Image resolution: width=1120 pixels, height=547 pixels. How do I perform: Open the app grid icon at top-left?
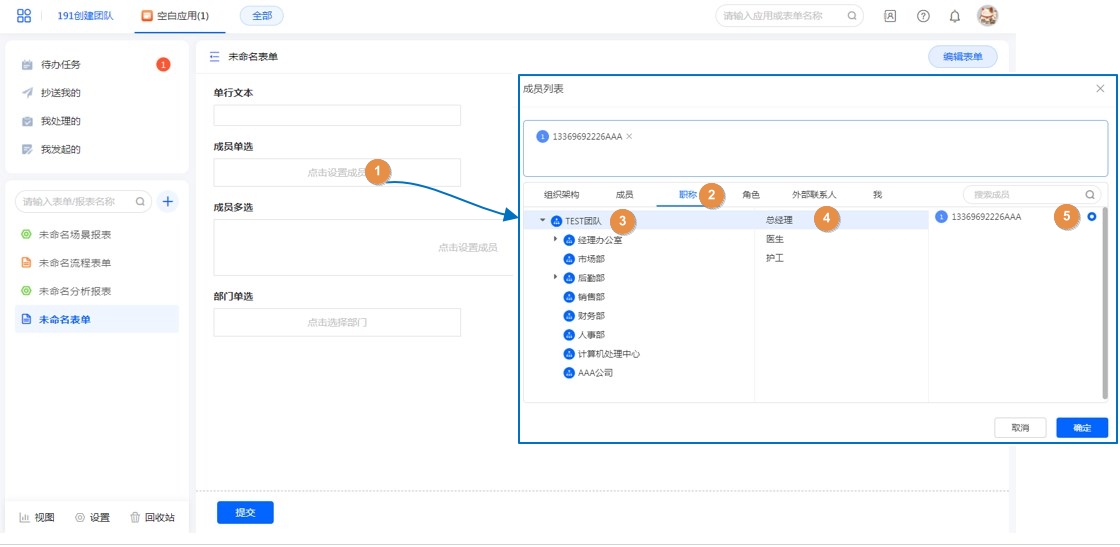click(x=24, y=16)
